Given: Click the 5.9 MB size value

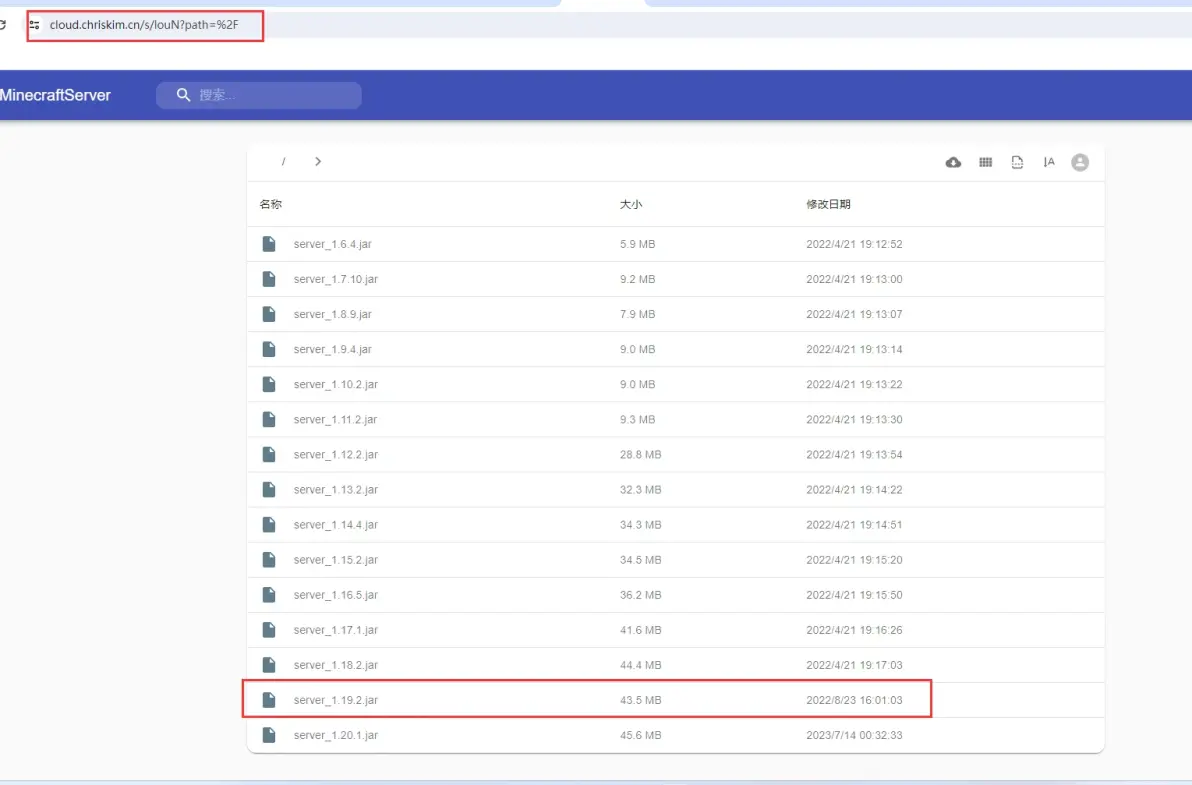Looking at the screenshot, I should click(637, 244).
